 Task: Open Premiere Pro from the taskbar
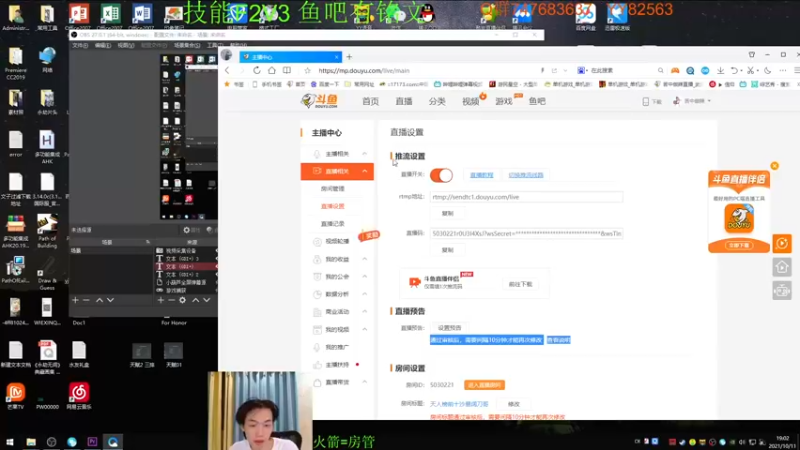92,442
